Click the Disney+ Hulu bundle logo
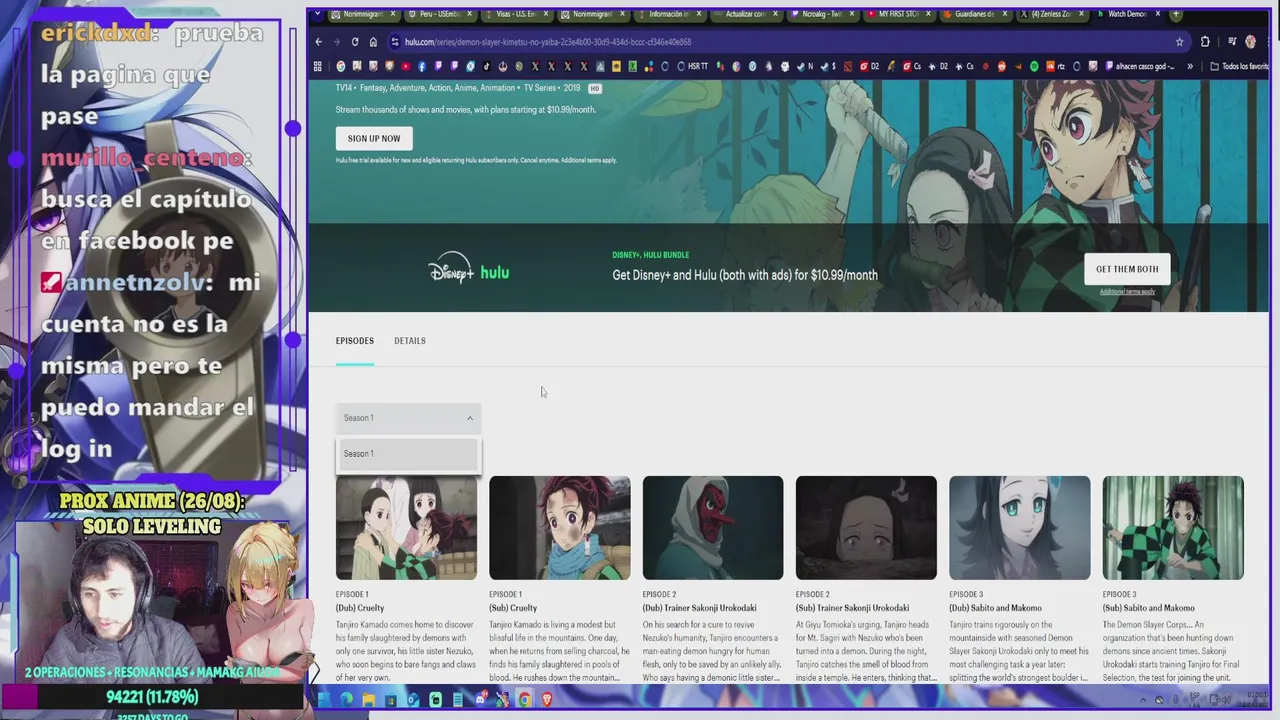The width and height of the screenshot is (1280, 720). [469, 270]
